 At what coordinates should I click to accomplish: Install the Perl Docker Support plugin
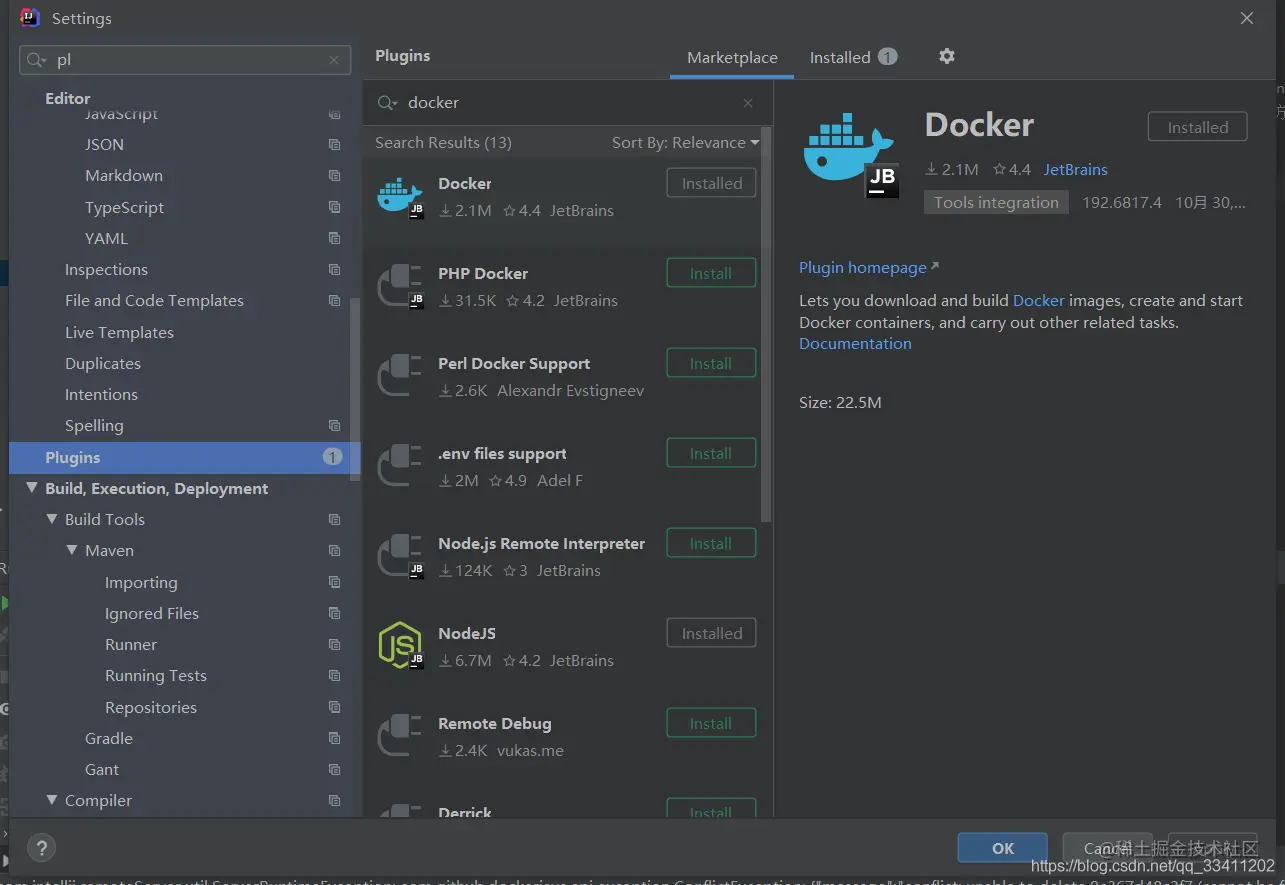point(711,363)
